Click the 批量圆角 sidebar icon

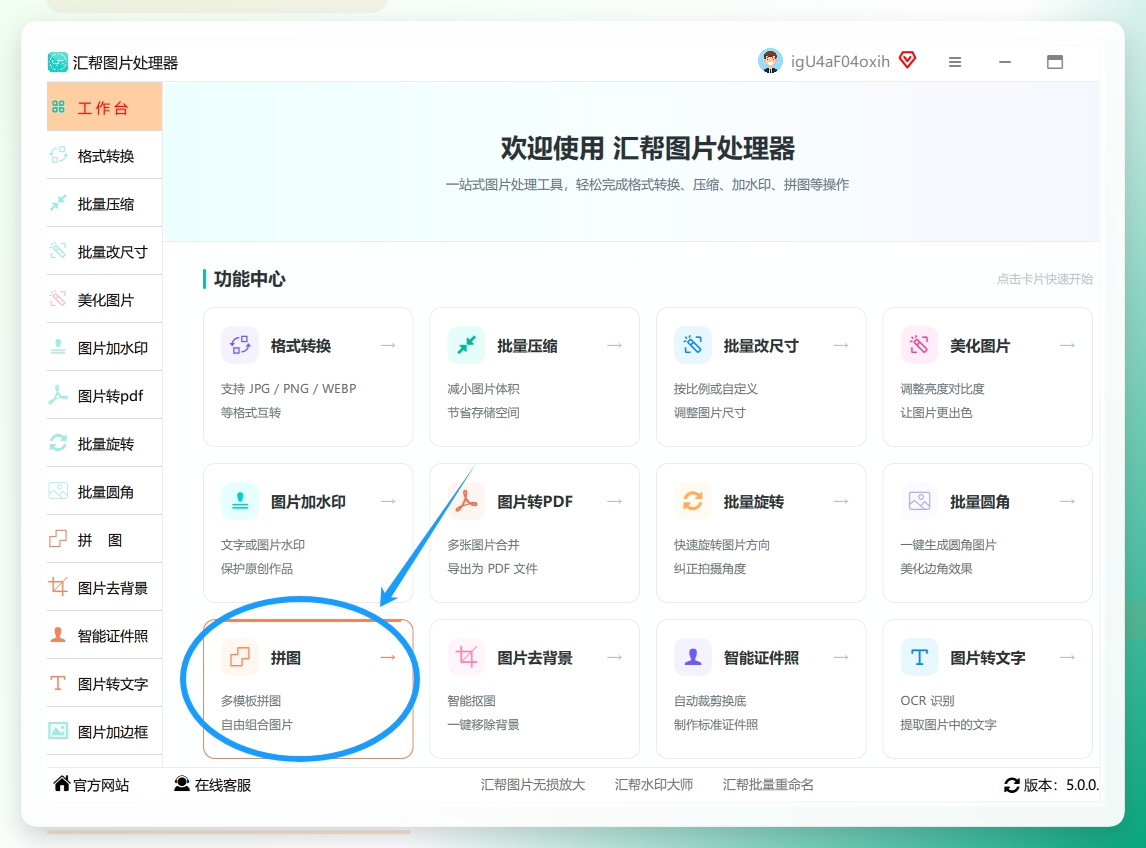coord(58,491)
